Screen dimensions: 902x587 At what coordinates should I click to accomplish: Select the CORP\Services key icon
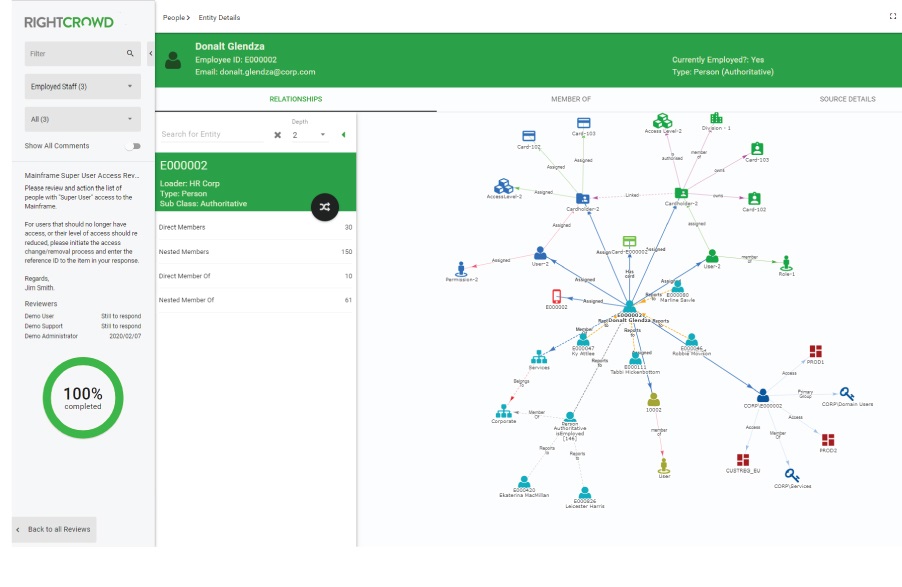coord(789,474)
